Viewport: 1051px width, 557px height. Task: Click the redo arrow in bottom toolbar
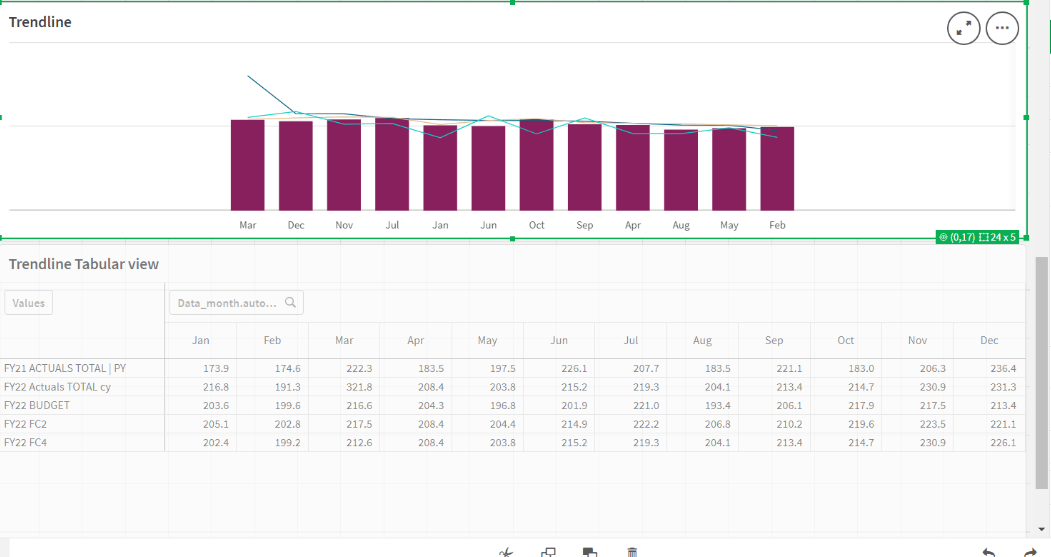pyautogui.click(x=1031, y=552)
